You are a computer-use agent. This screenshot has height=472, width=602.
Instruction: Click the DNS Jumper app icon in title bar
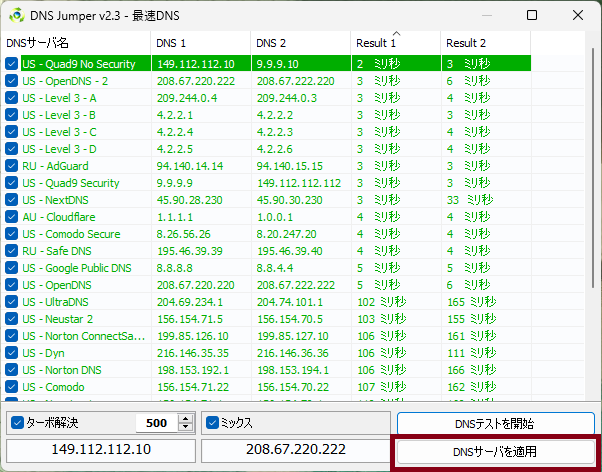17,16
